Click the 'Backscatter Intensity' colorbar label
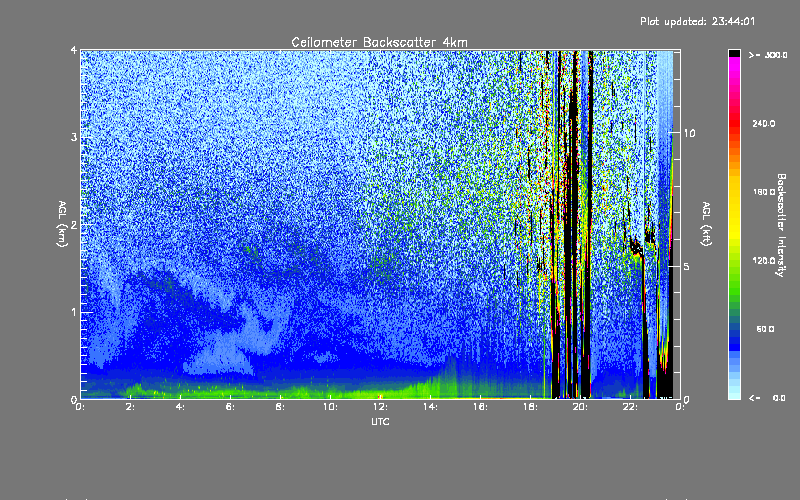Image resolution: width=800 pixels, height=500 pixels. [780, 225]
